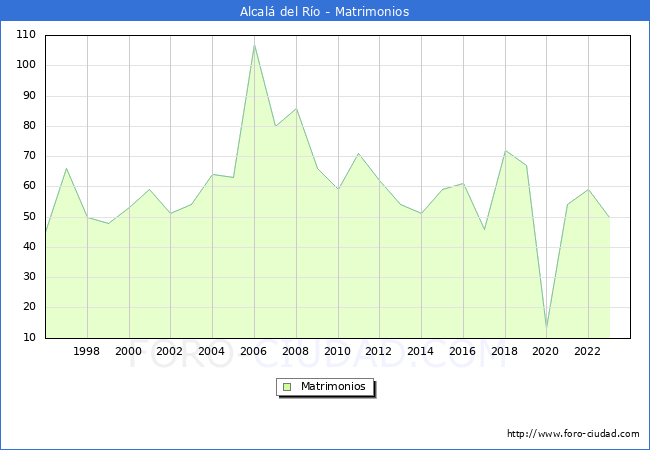Click y-axis value 90
This screenshot has width=650, height=450.
pos(29,95)
